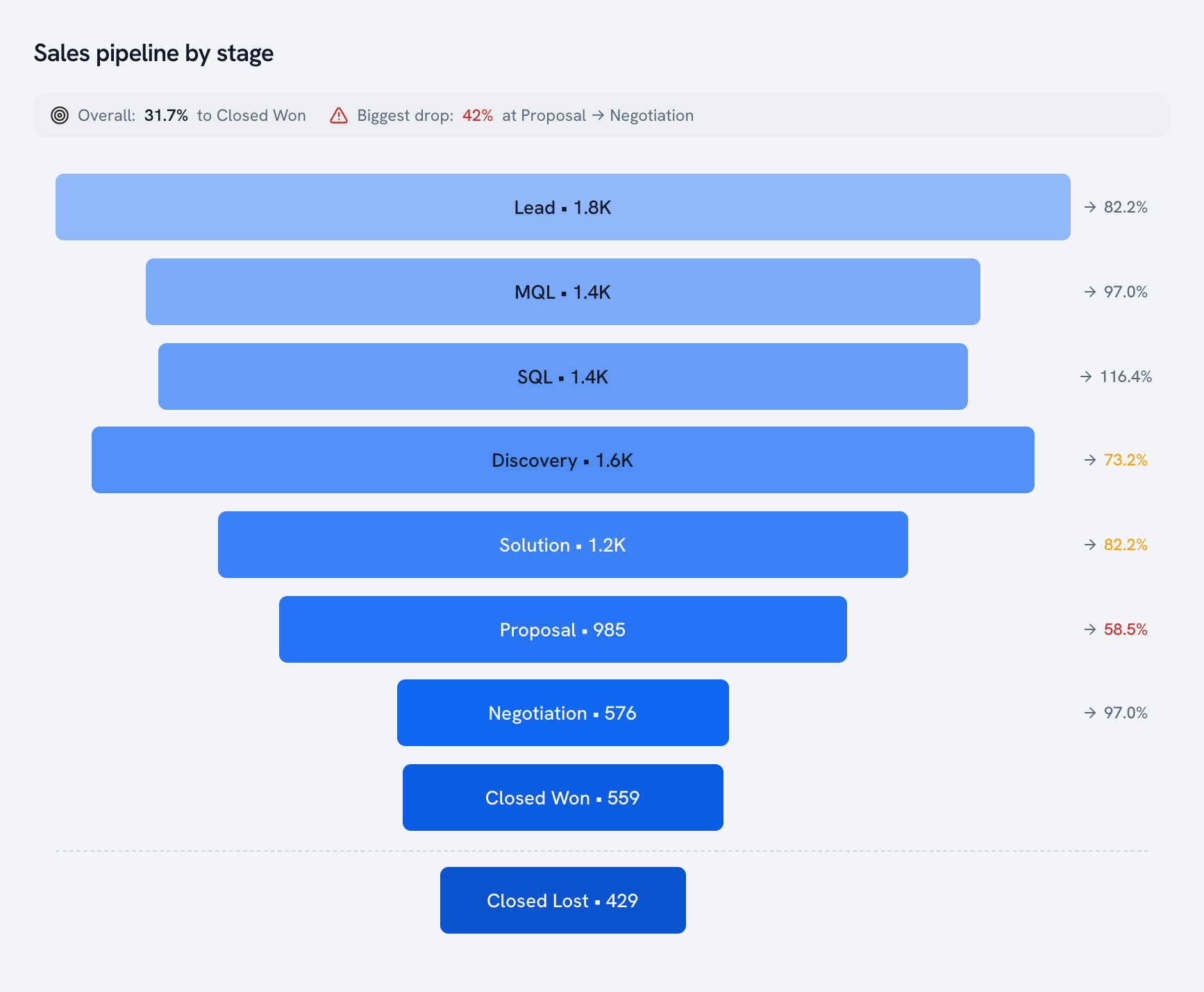Select the SQL 1.4K funnel bar
This screenshot has width=1204, height=992.
(x=563, y=377)
